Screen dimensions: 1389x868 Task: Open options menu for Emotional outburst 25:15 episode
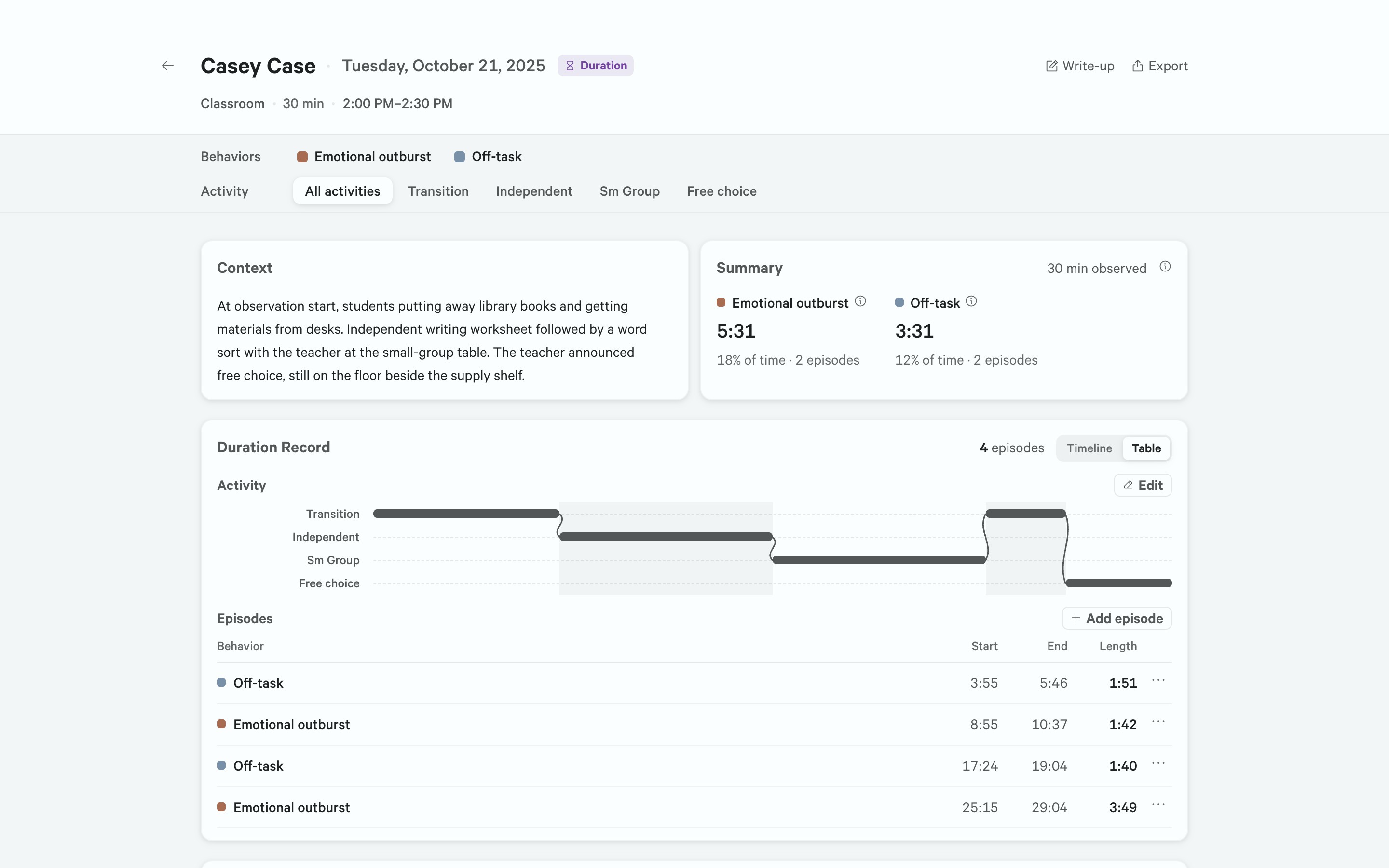pyautogui.click(x=1158, y=805)
